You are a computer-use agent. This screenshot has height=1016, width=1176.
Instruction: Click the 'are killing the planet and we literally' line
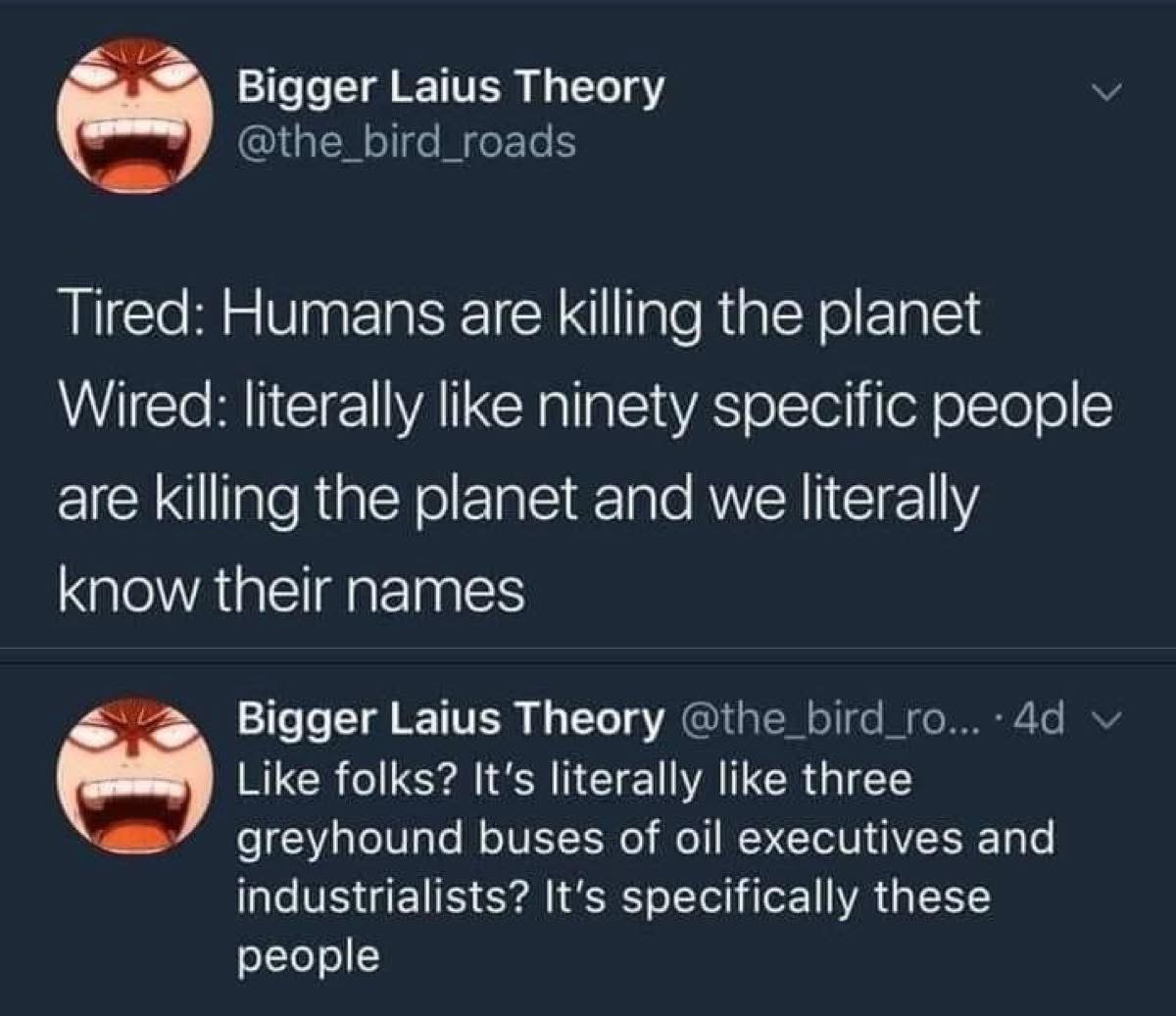coord(518,500)
